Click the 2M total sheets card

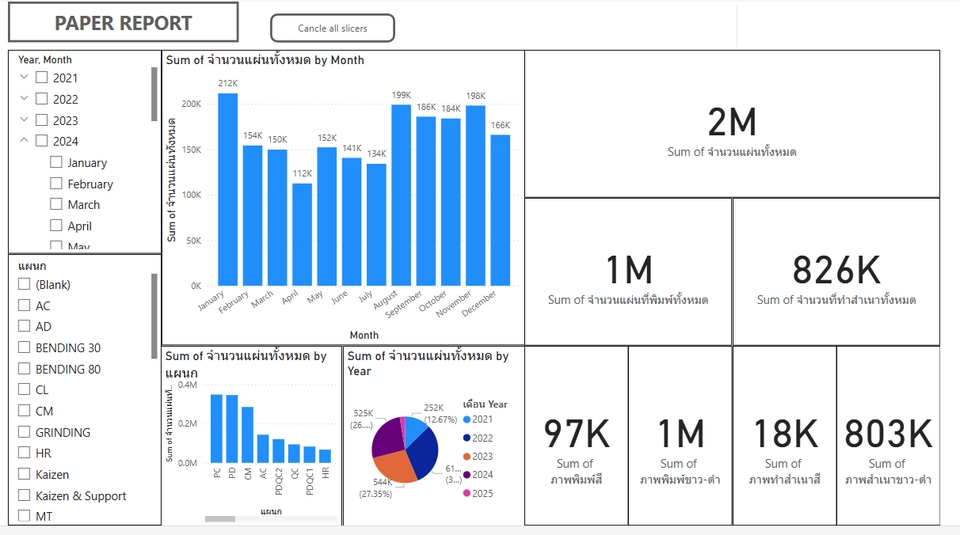coord(732,124)
